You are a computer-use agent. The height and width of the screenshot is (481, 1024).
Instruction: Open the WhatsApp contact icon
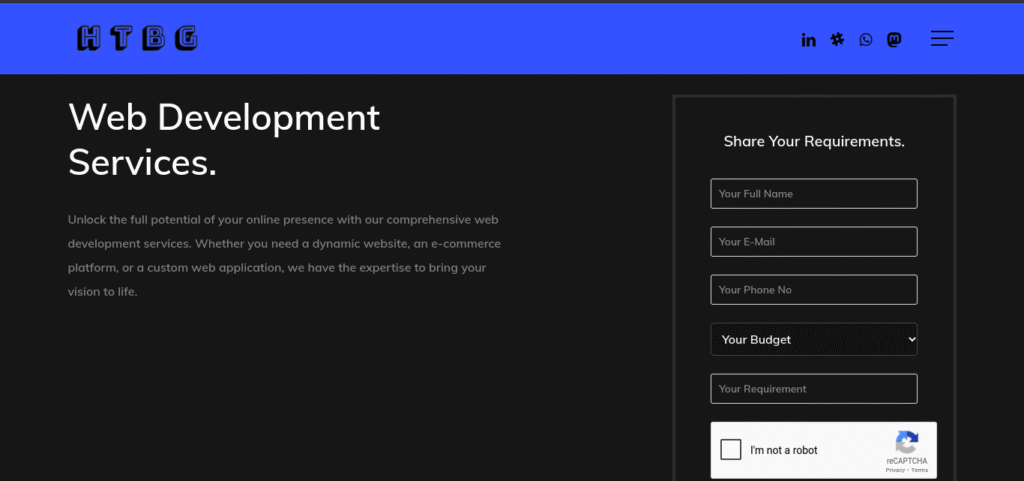pyautogui.click(x=865, y=40)
